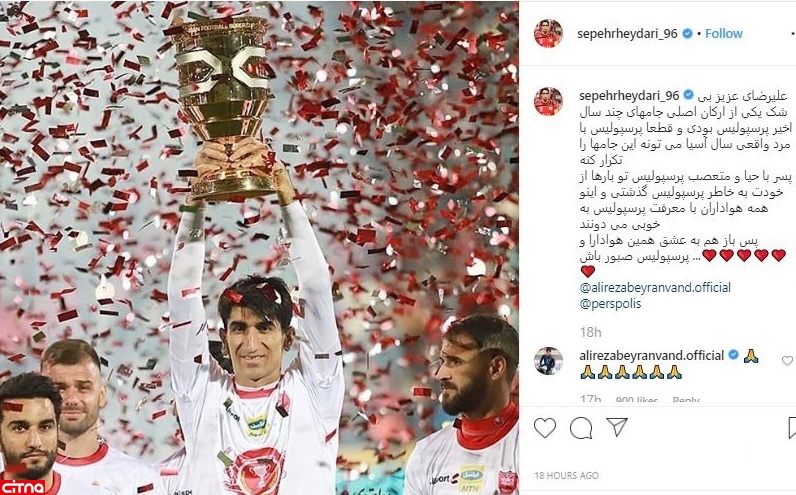Viewport: 796px width, 495px height.
Task: Like alirezabeyranvand.official's comment with small heart
Action: (x=787, y=360)
